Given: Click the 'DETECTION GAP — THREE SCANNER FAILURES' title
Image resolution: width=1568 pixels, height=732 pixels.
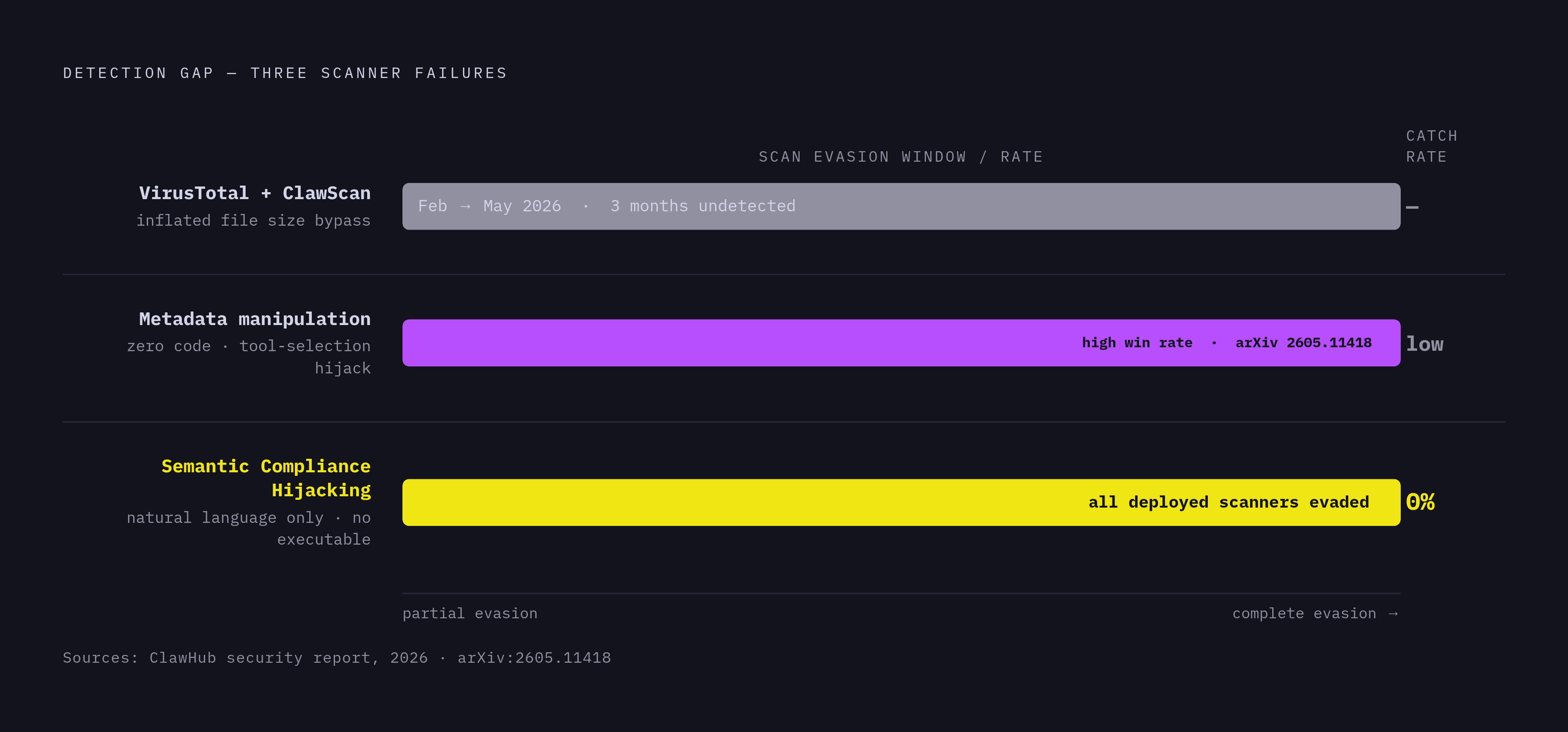Looking at the screenshot, I should [x=285, y=73].
